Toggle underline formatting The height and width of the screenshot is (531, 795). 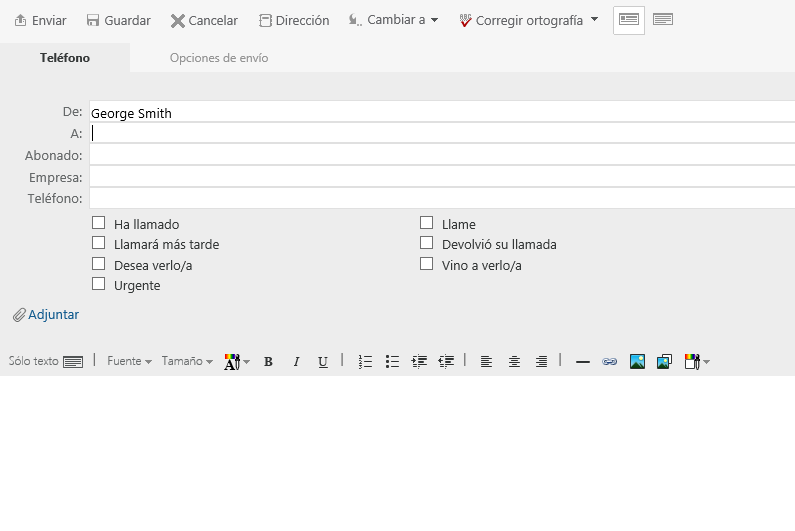(x=323, y=362)
